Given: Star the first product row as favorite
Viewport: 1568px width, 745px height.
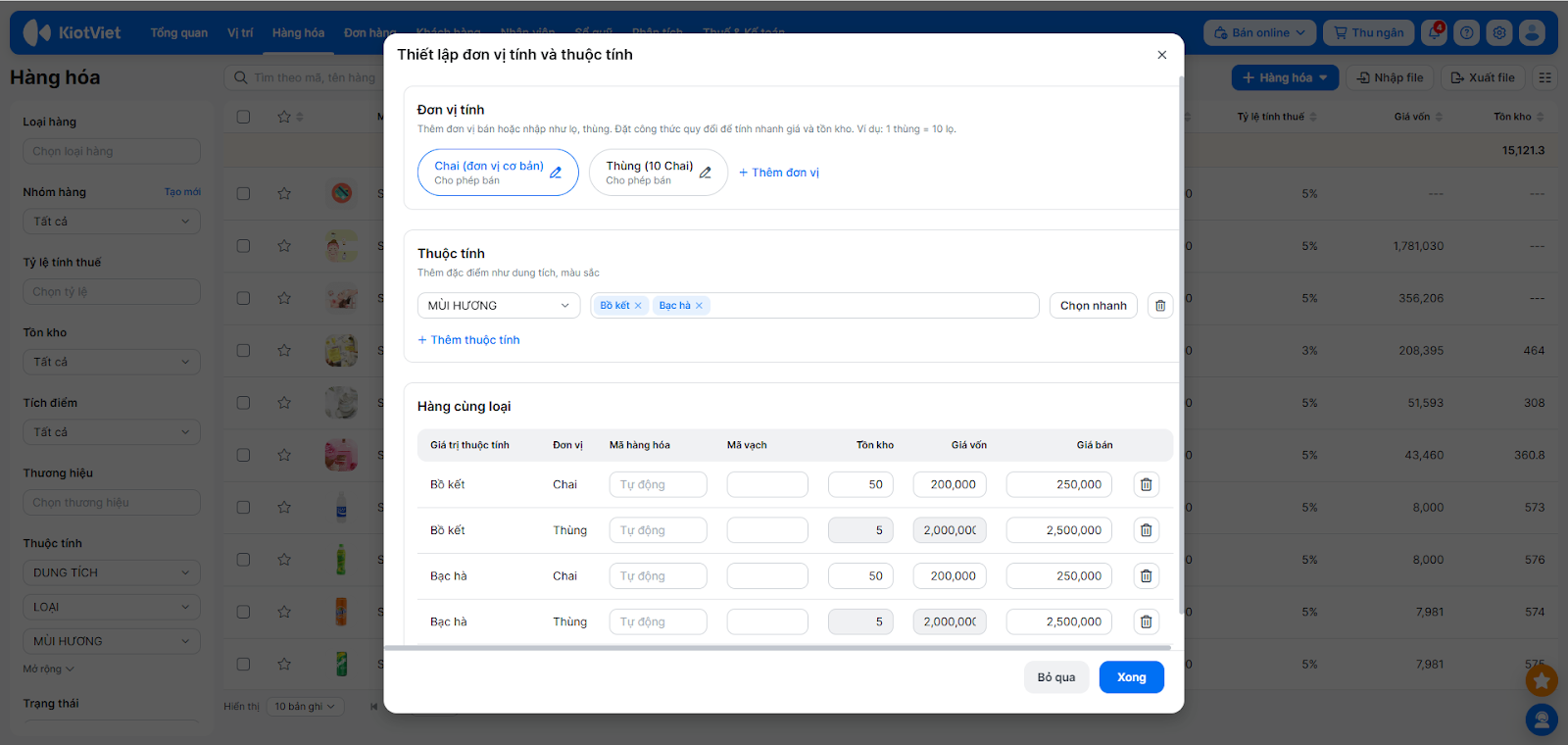Looking at the screenshot, I should (284, 193).
